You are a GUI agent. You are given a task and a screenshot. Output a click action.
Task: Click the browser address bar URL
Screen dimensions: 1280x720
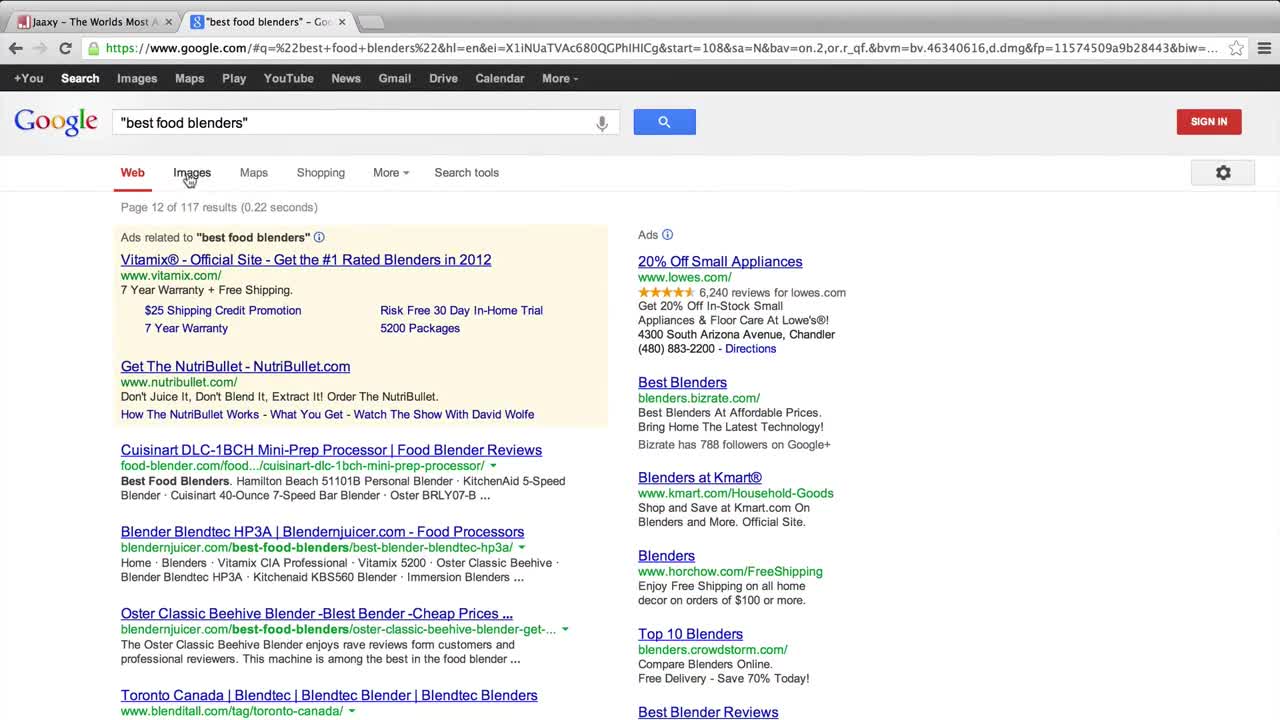pyautogui.click(x=660, y=48)
